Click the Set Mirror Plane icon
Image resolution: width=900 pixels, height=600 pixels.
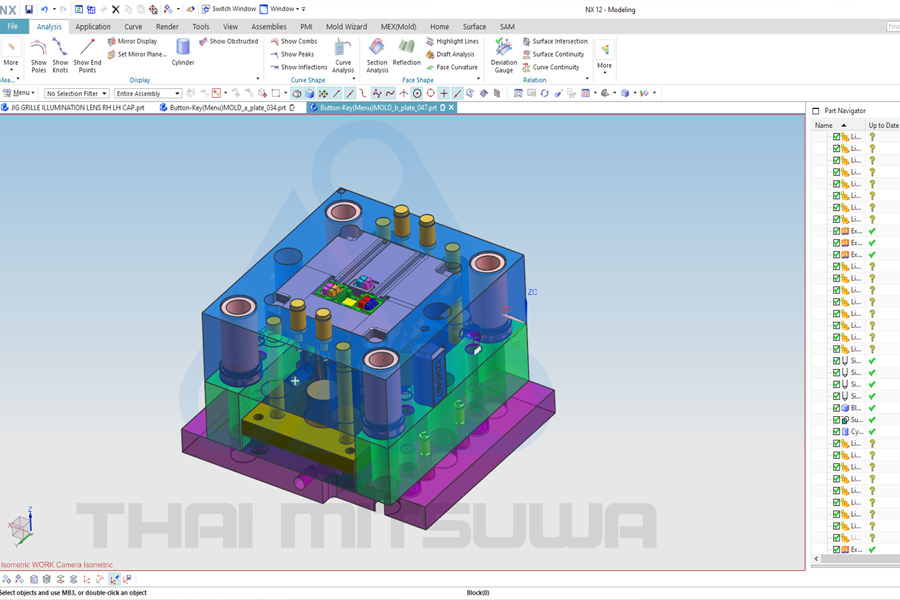pos(111,55)
